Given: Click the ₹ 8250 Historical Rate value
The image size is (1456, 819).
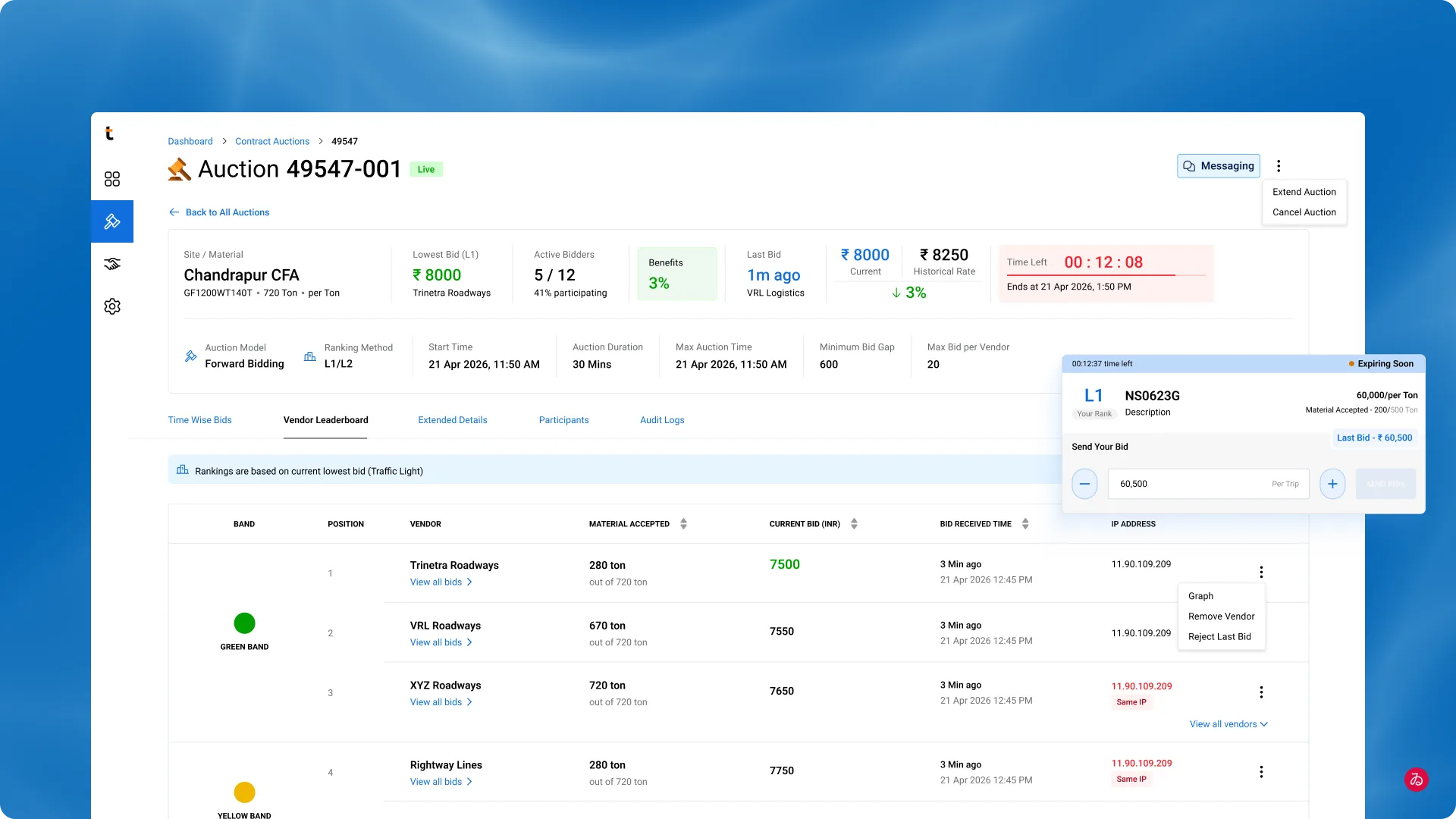Looking at the screenshot, I should [944, 255].
